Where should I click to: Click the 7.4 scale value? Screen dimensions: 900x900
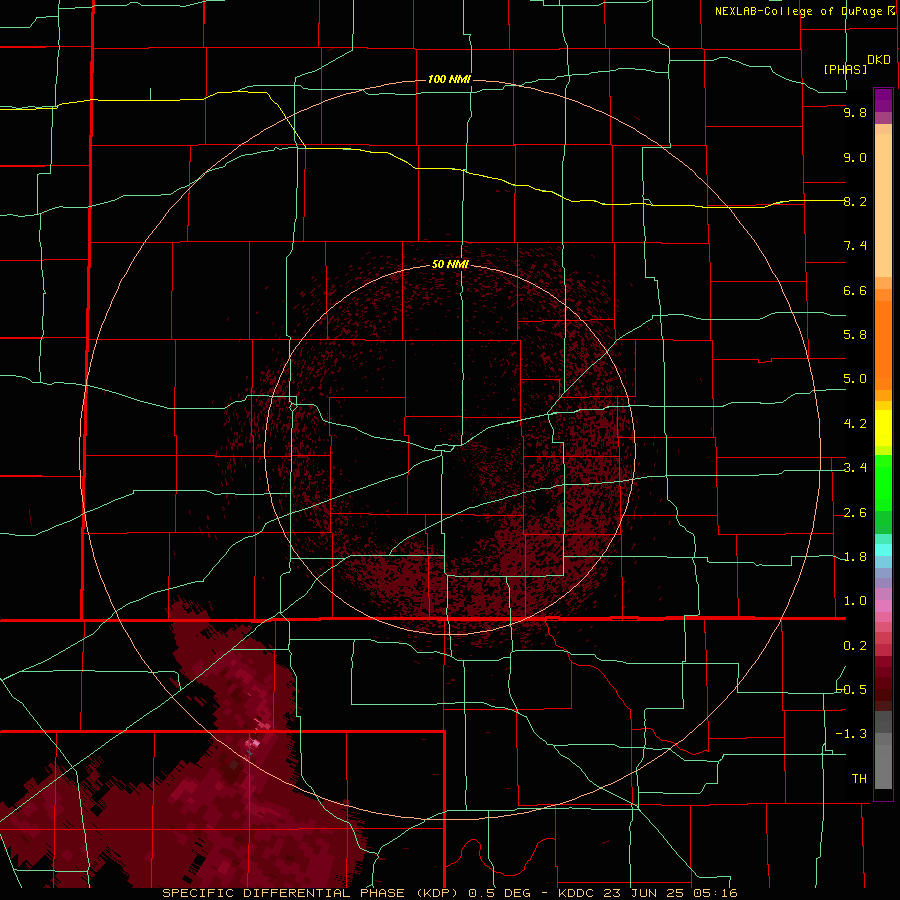point(855,246)
